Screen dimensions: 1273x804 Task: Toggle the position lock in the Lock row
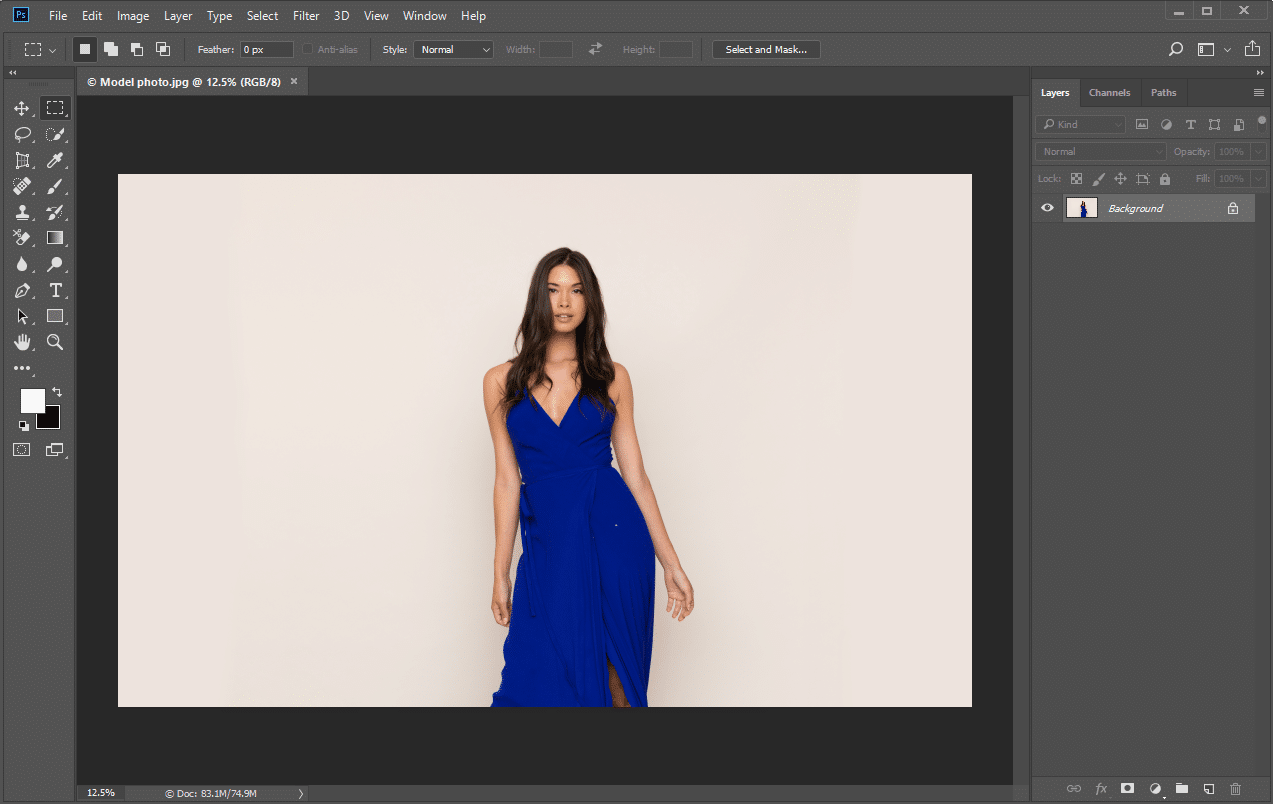coord(1121,178)
